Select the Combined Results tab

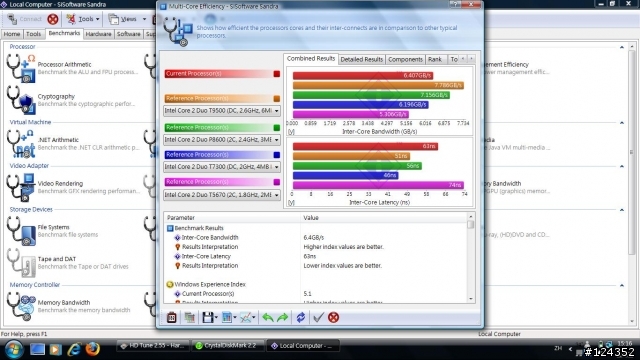tap(311, 59)
